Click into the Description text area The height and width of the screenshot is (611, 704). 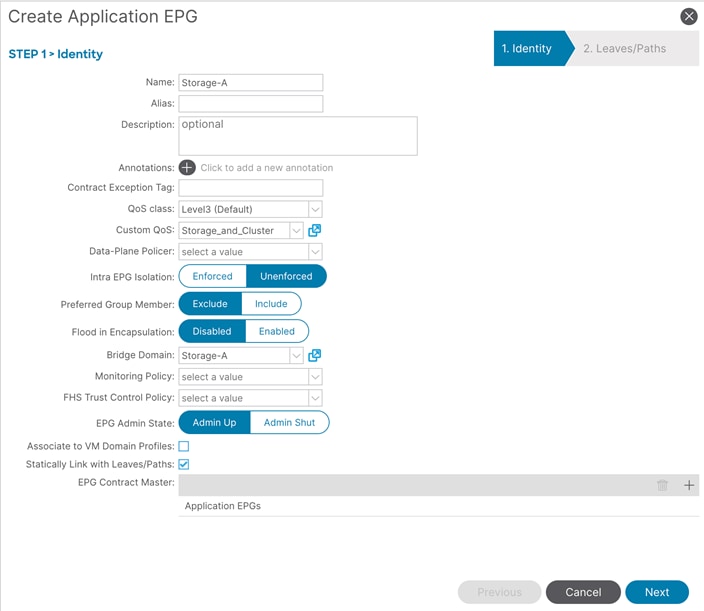[x=297, y=136]
